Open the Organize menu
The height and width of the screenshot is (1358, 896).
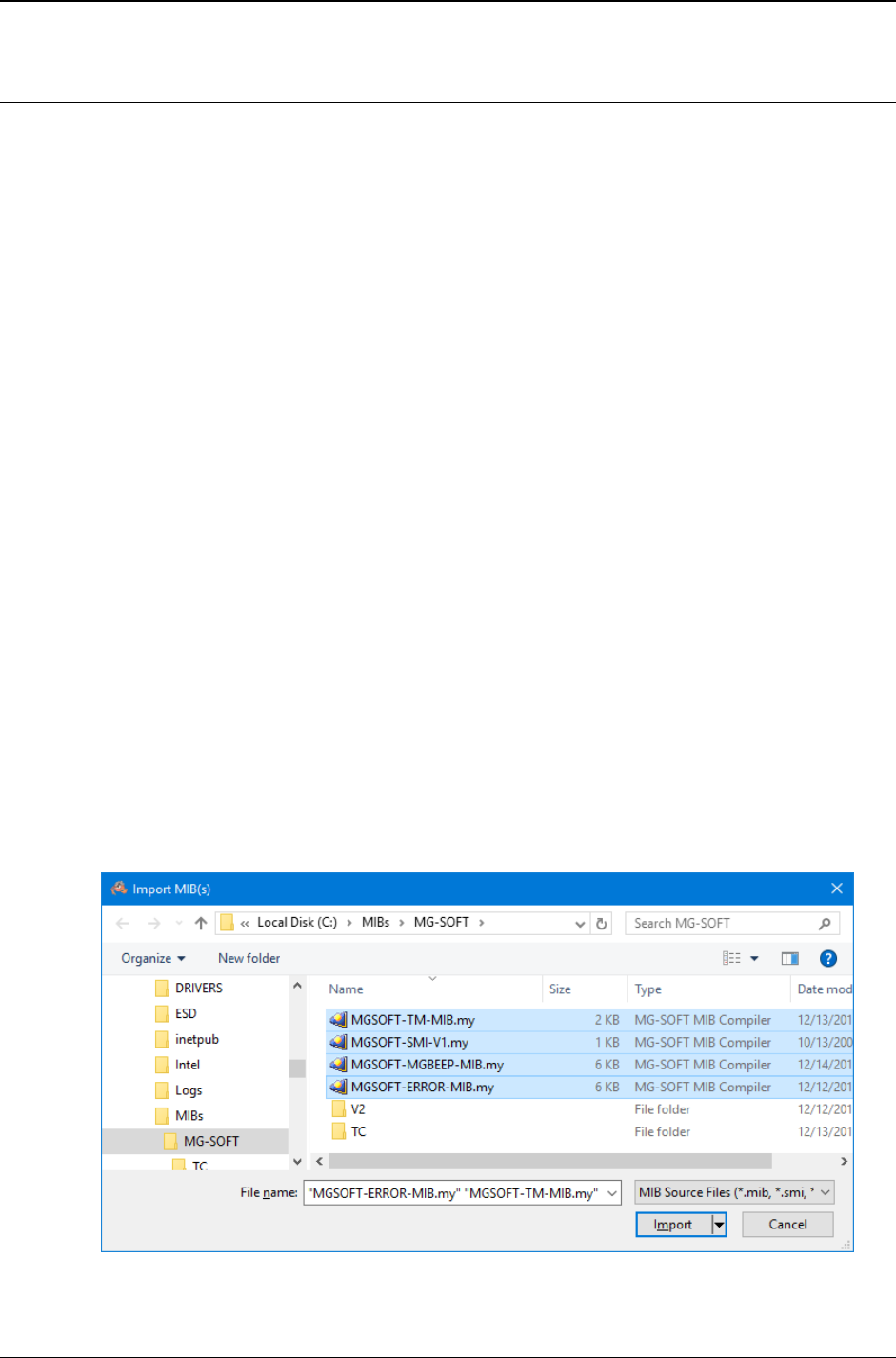pos(153,958)
